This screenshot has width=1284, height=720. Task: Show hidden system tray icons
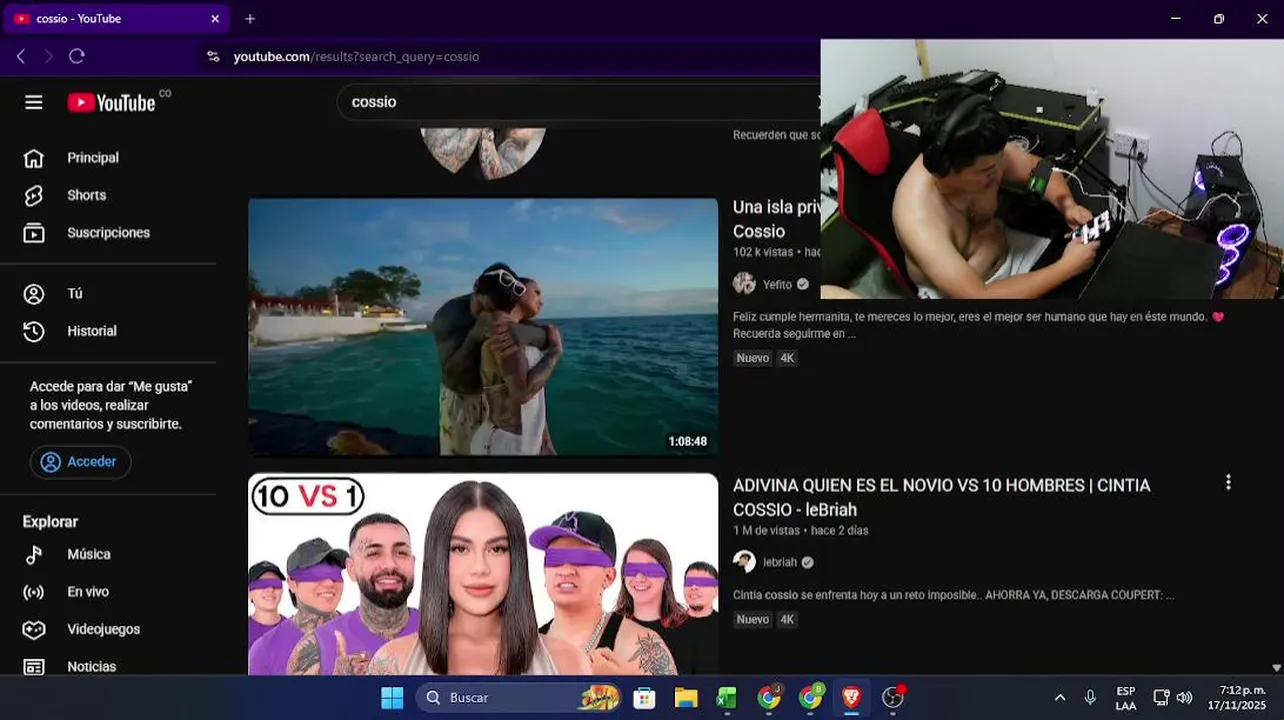coord(1060,698)
